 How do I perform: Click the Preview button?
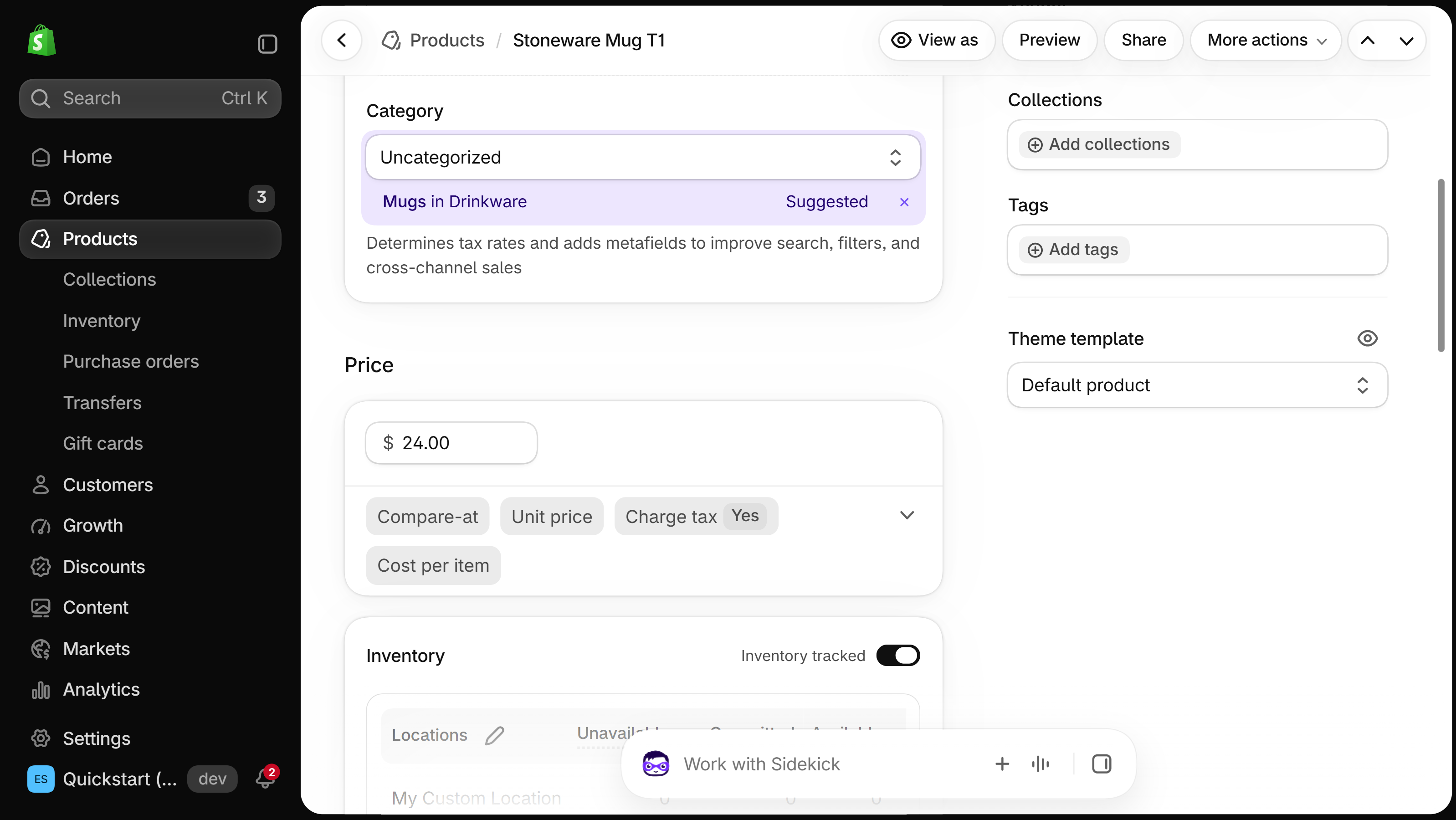click(x=1049, y=40)
